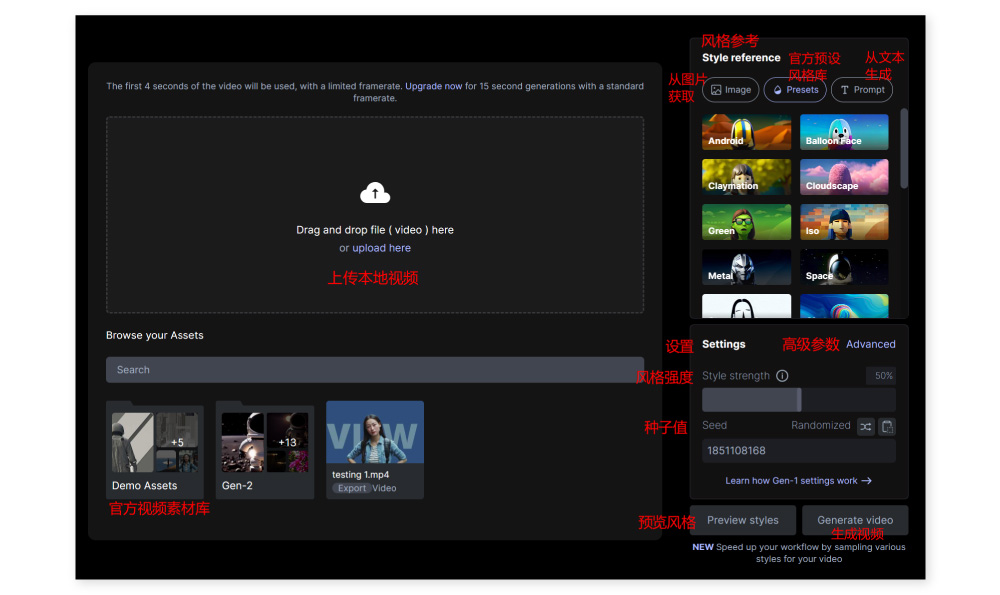This screenshot has height=595, width=1000.
Task: Select the Space style preset
Action: point(844,267)
